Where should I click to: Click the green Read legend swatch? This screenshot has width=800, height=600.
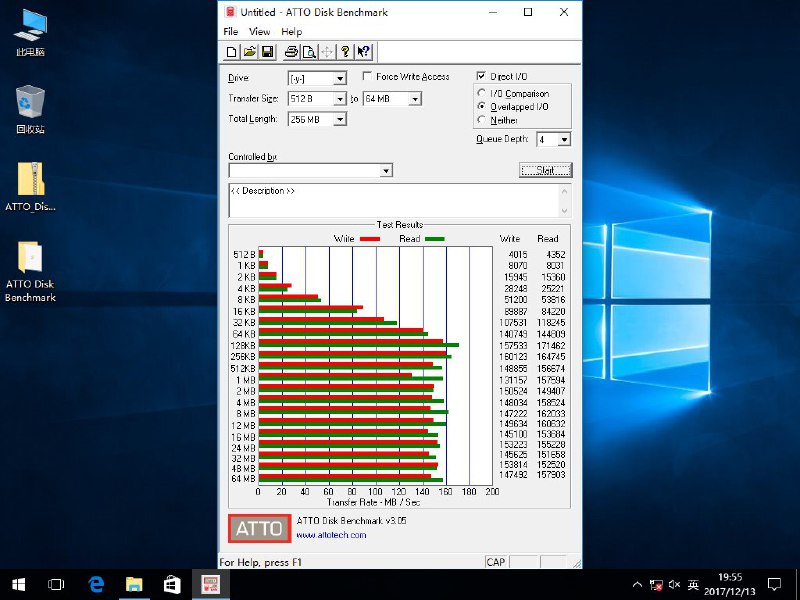point(434,239)
